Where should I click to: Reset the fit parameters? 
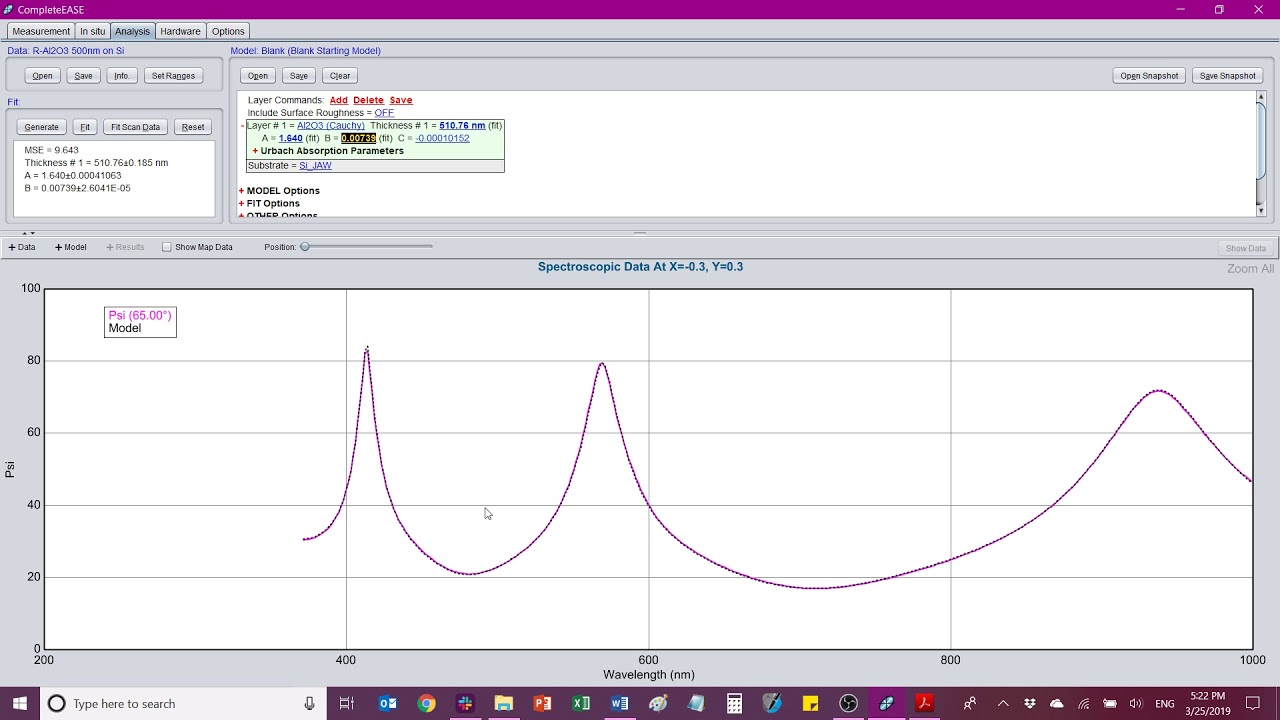pos(193,127)
